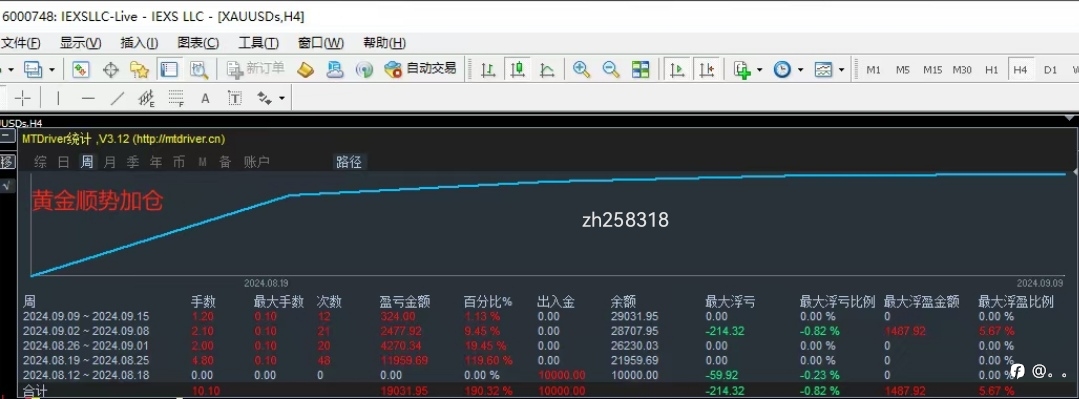
Task: Select the 2024.08.19 ~ 2024.08.25 week row
Action: [549, 360]
